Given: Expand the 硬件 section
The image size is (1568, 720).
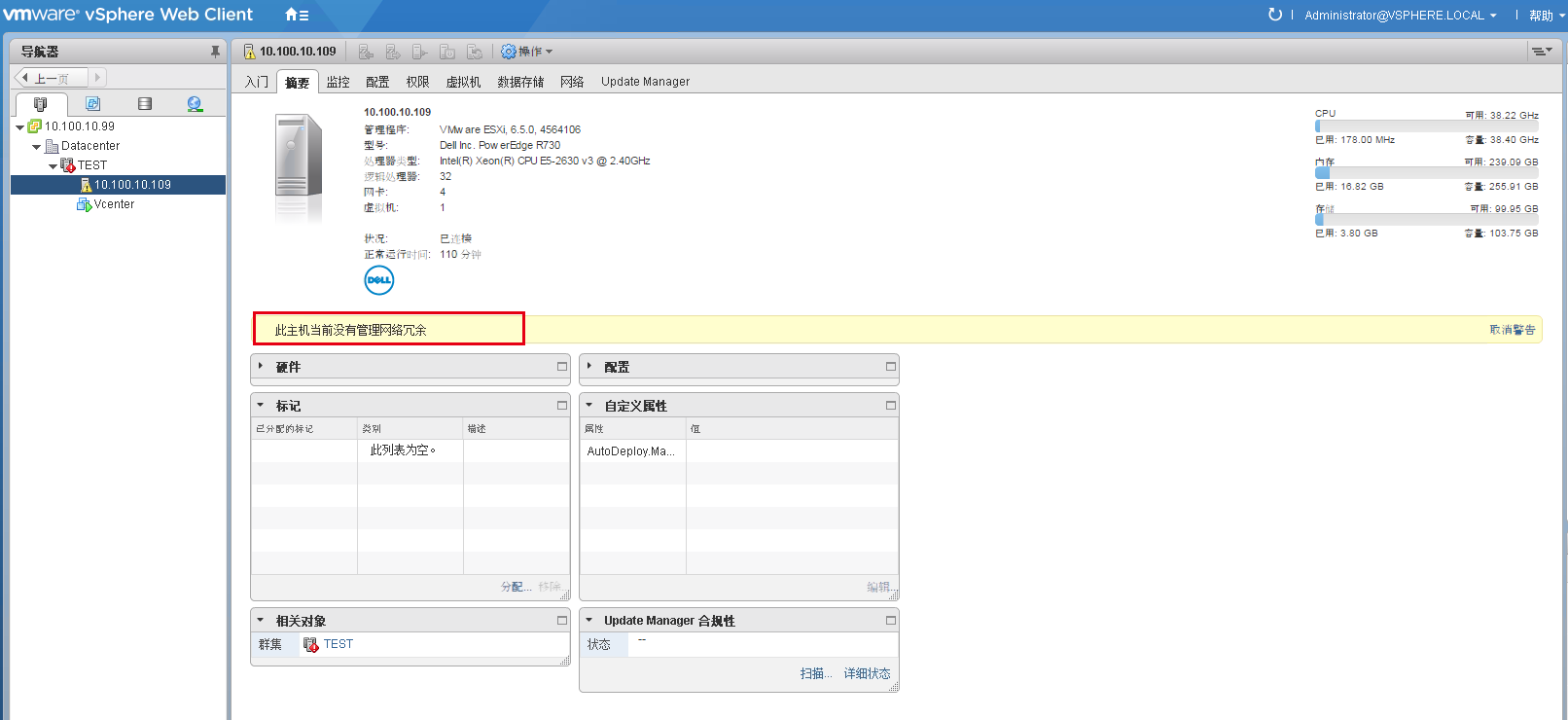Looking at the screenshot, I should (x=261, y=367).
